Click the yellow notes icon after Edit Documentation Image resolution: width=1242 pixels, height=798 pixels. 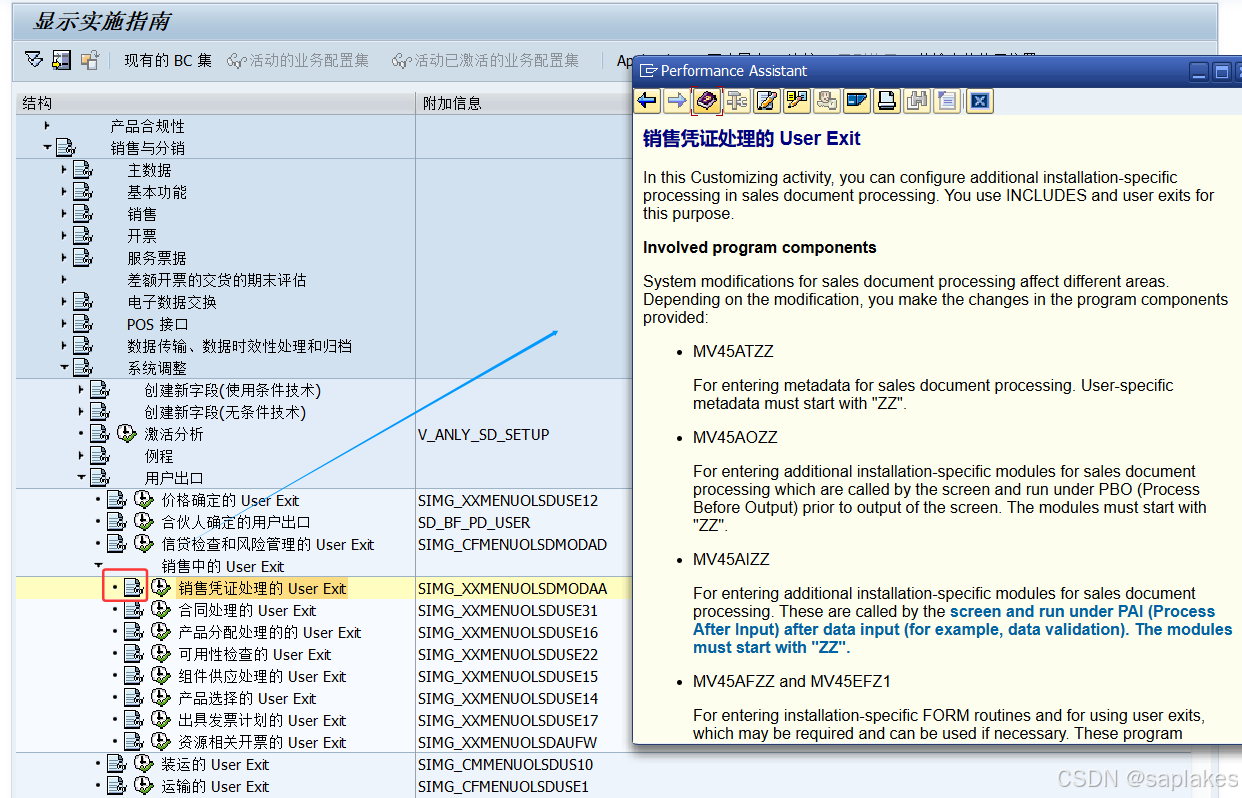coord(797,100)
